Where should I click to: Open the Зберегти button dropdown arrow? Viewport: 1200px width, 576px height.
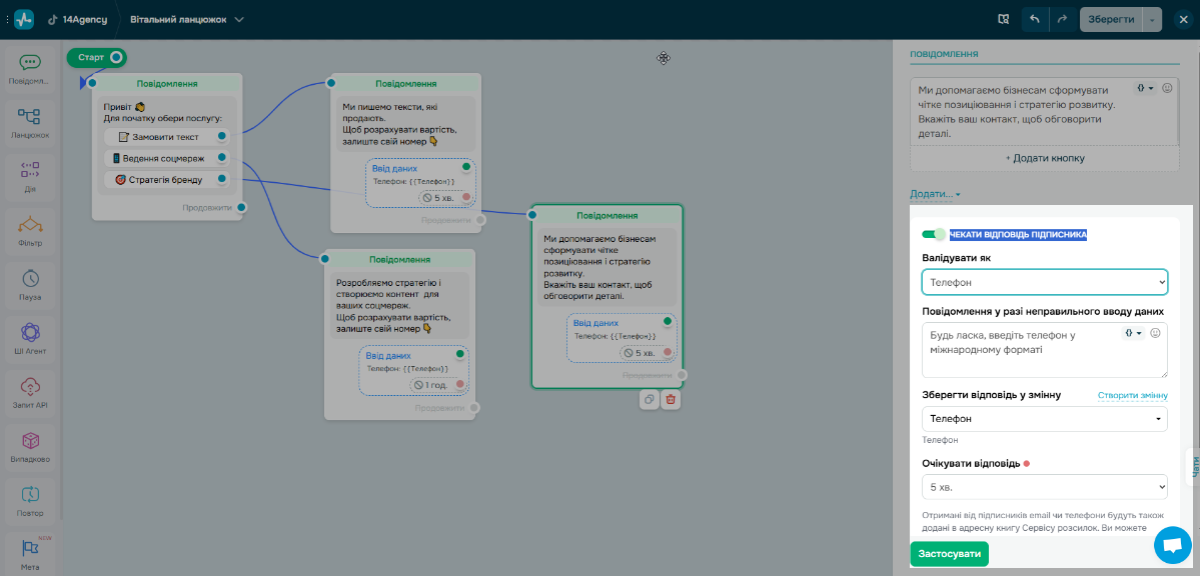point(1152,19)
